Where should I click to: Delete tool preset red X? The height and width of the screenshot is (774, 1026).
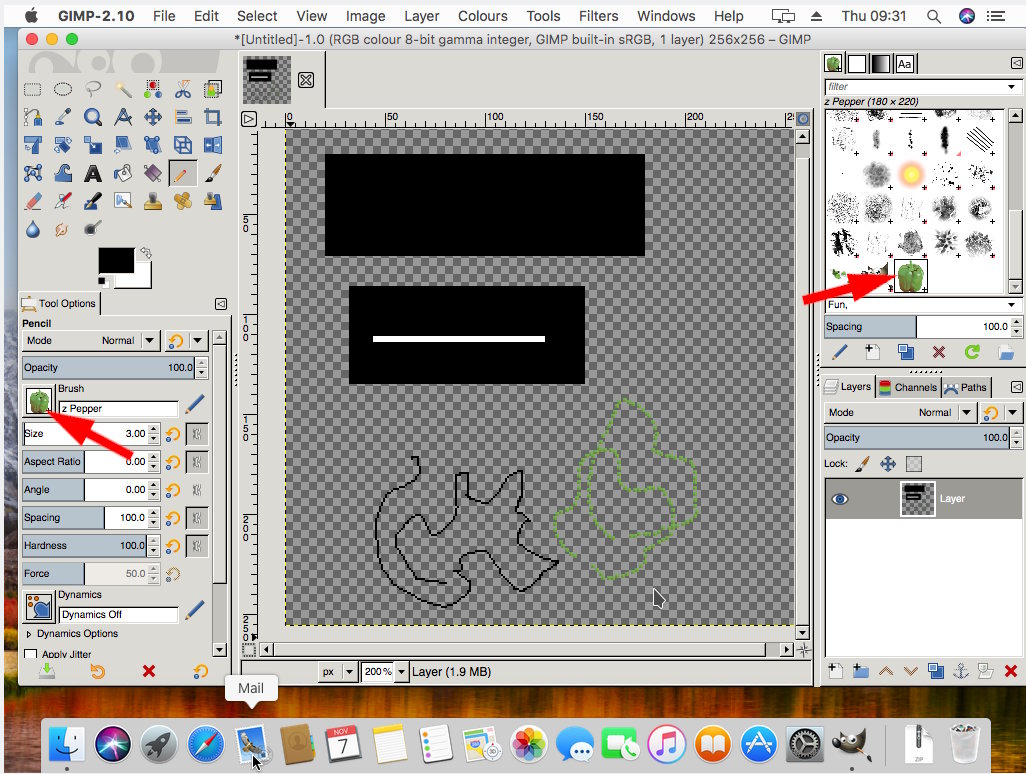click(x=149, y=671)
